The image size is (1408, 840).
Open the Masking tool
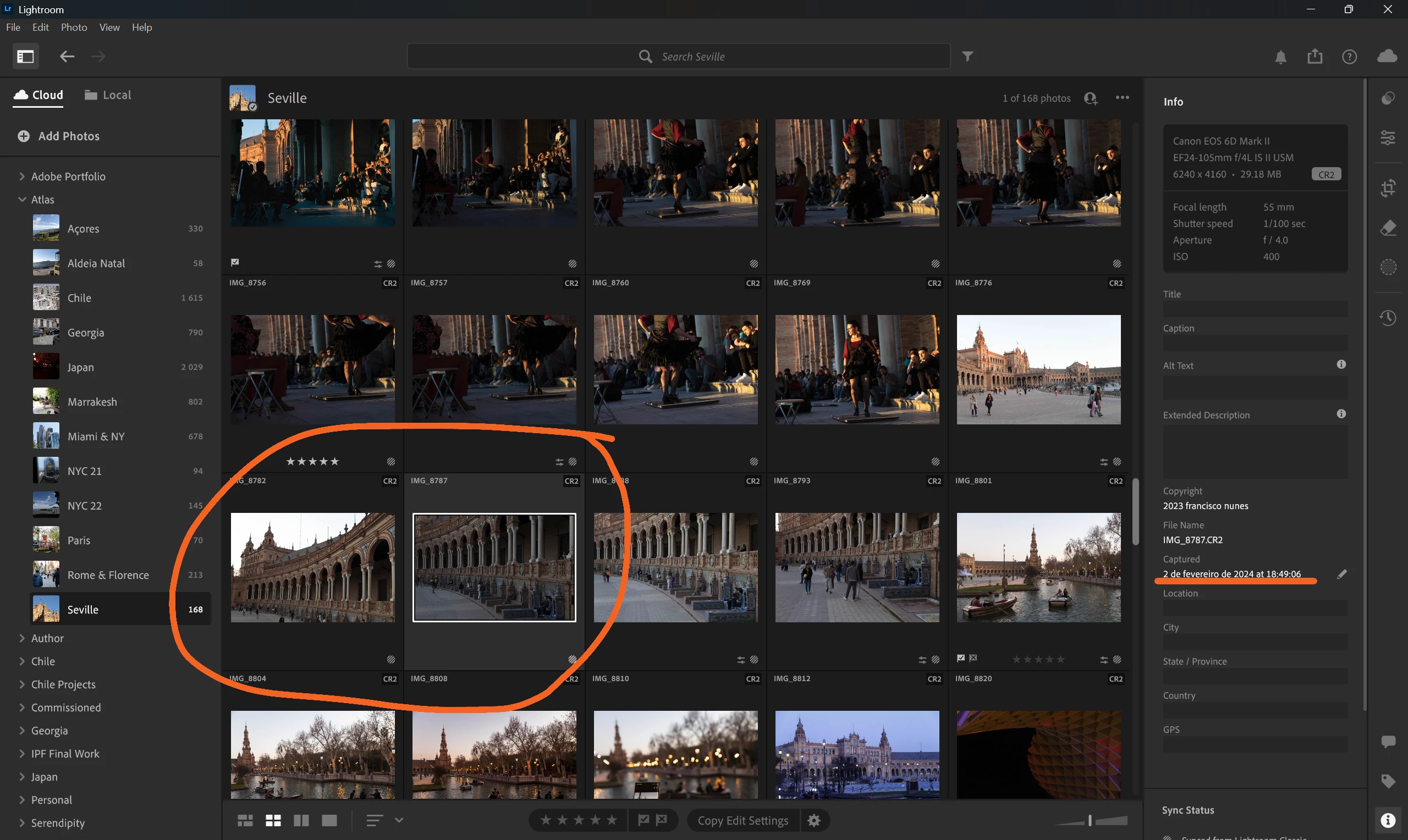pos(1388,267)
